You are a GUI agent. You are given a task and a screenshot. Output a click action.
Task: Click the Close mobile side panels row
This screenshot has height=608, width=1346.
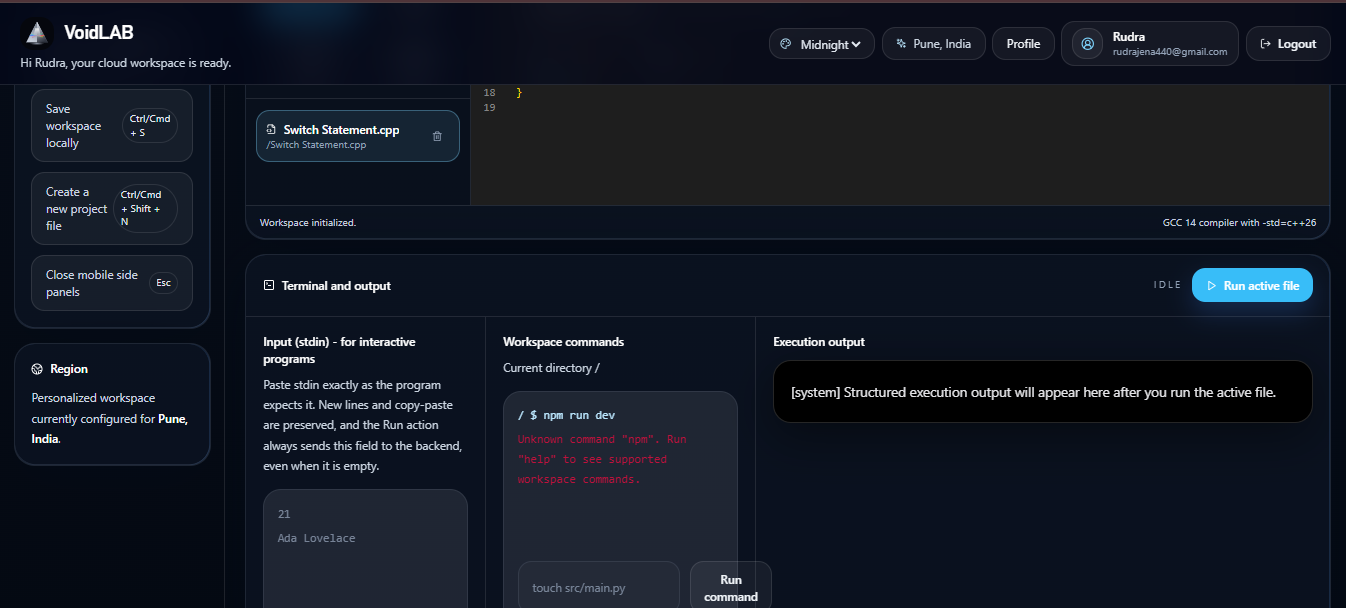click(112, 283)
